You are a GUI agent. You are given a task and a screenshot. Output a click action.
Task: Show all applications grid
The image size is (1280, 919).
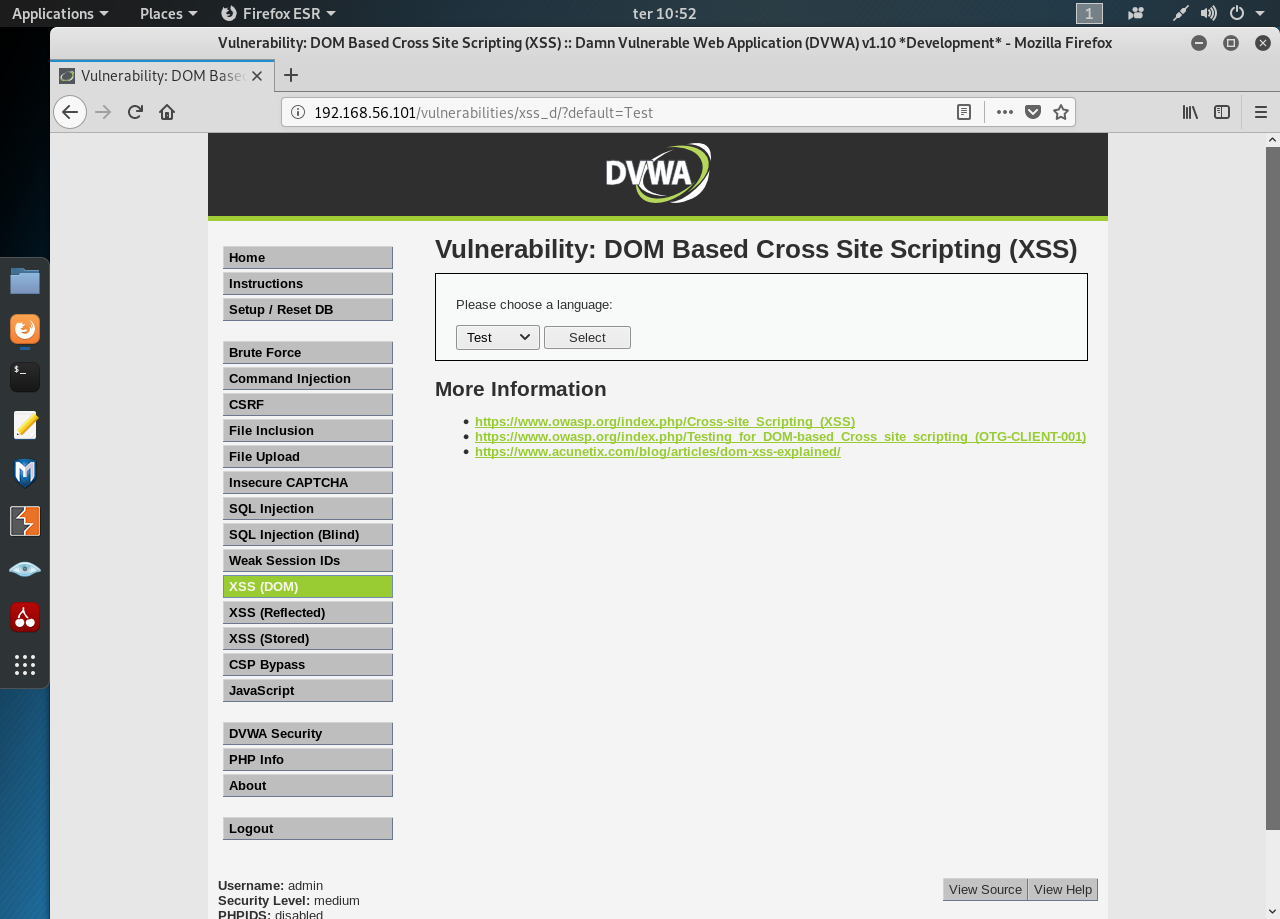[25, 665]
